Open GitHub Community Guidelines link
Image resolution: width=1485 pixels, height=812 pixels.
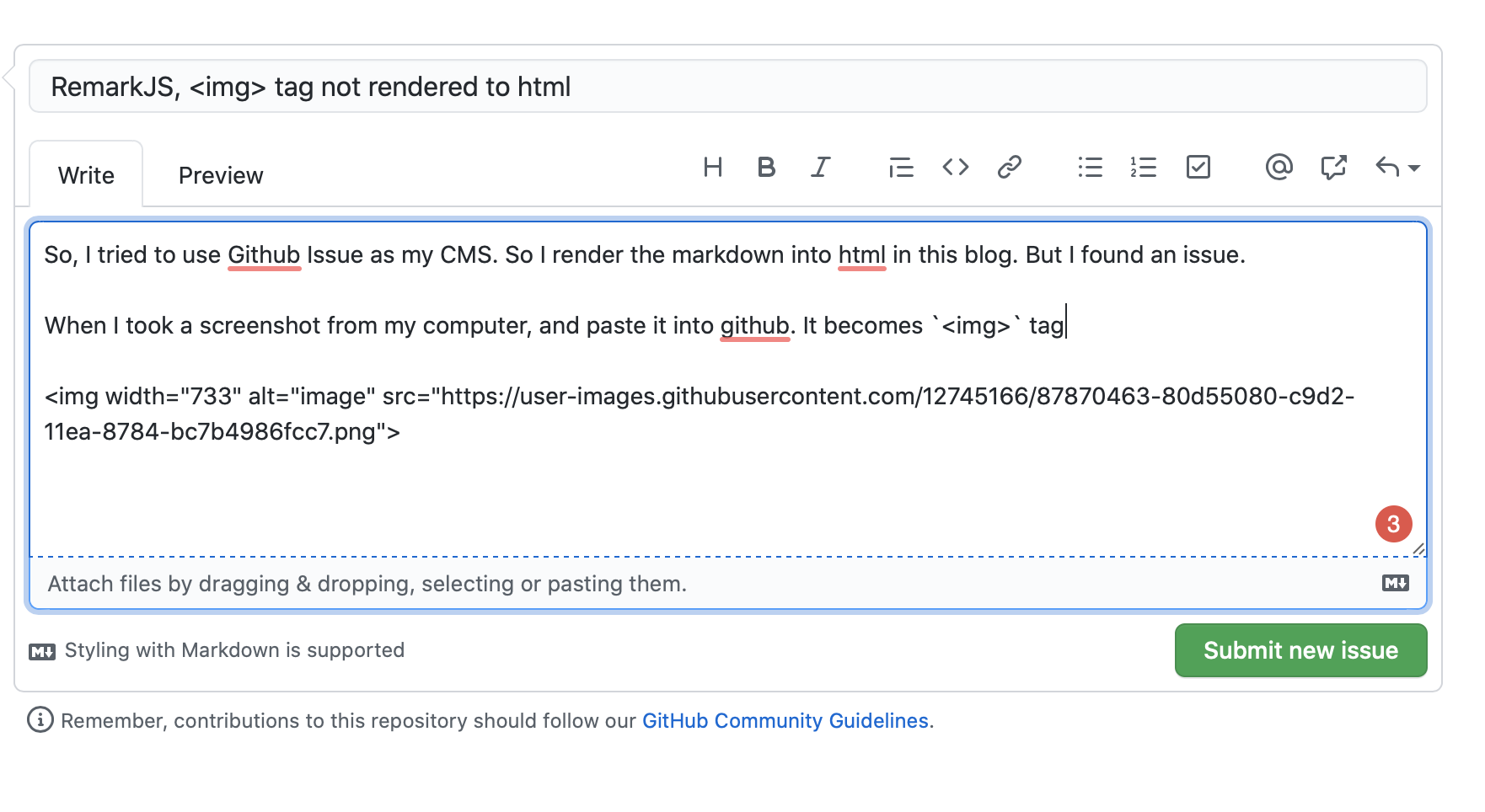[x=785, y=721]
